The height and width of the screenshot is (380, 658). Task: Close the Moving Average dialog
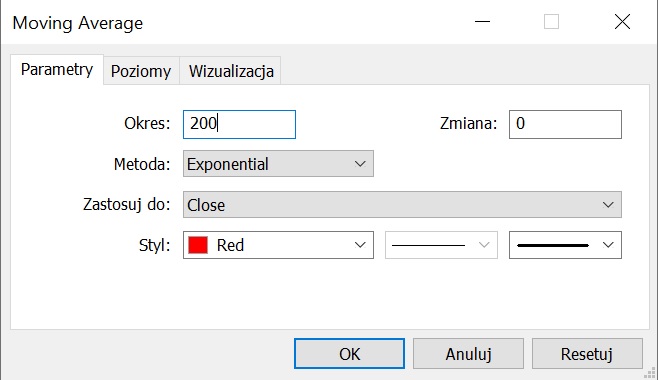click(x=622, y=21)
